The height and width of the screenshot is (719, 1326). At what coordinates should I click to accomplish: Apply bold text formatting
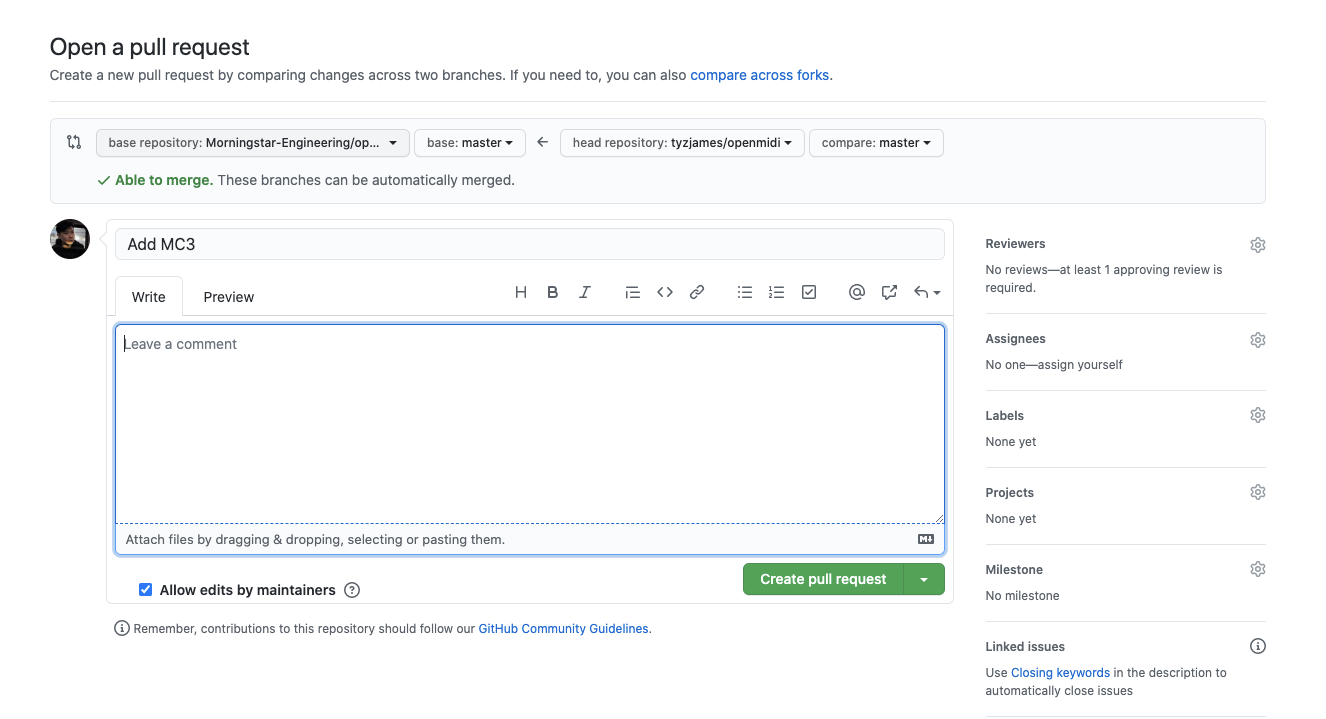point(552,292)
